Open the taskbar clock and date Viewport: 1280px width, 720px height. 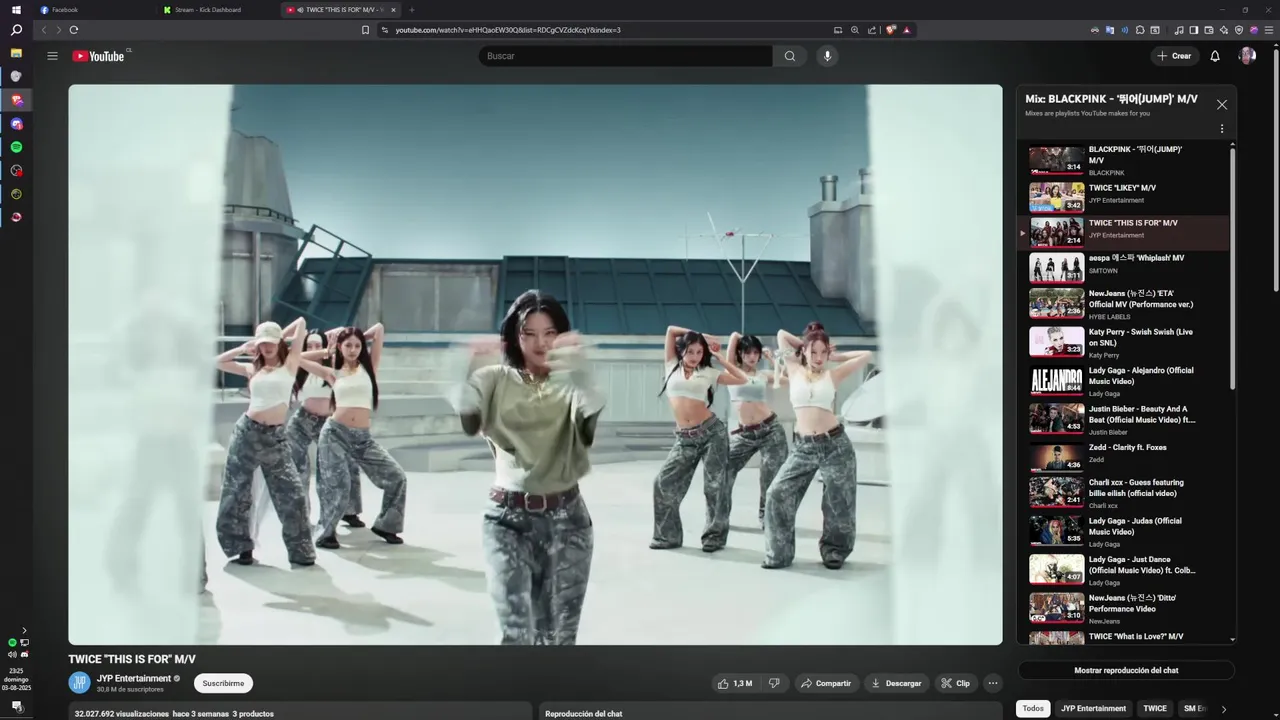pyautogui.click(x=16, y=679)
